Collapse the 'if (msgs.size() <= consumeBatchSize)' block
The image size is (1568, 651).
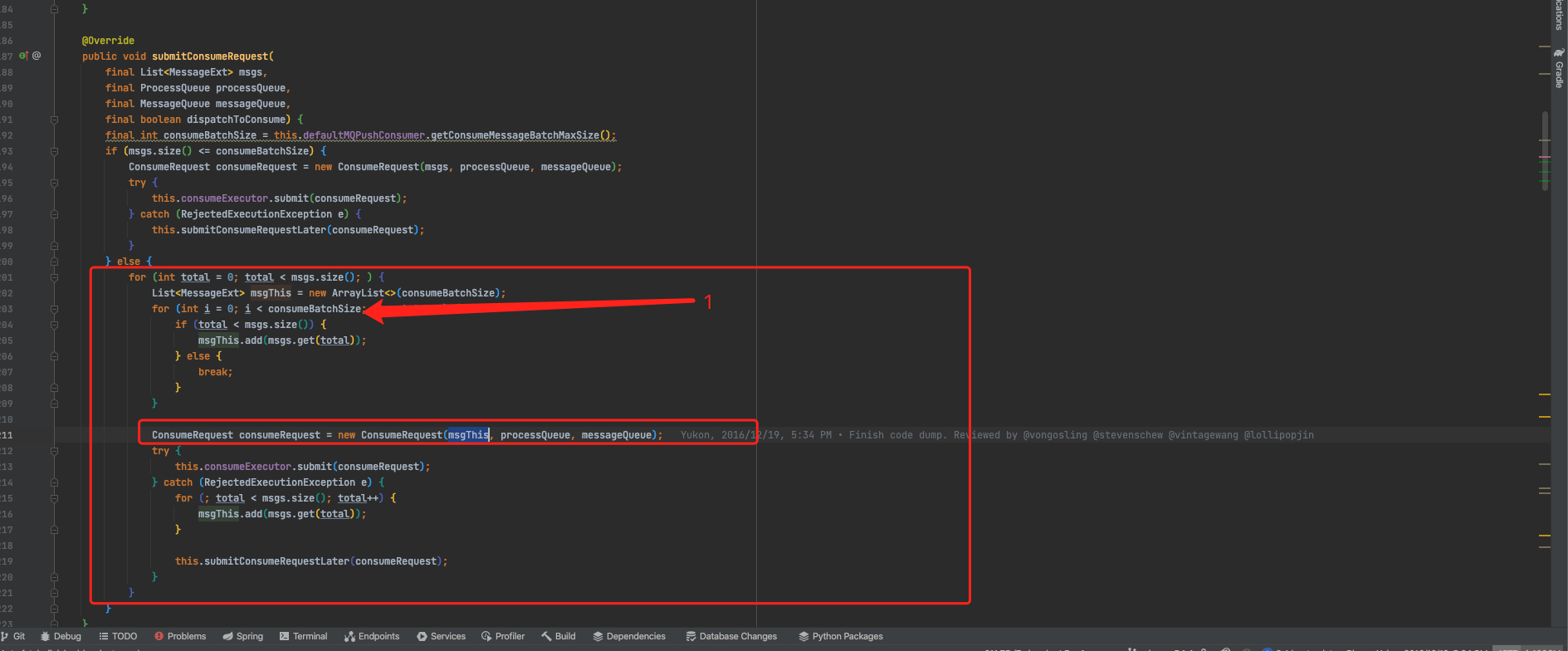(x=54, y=151)
